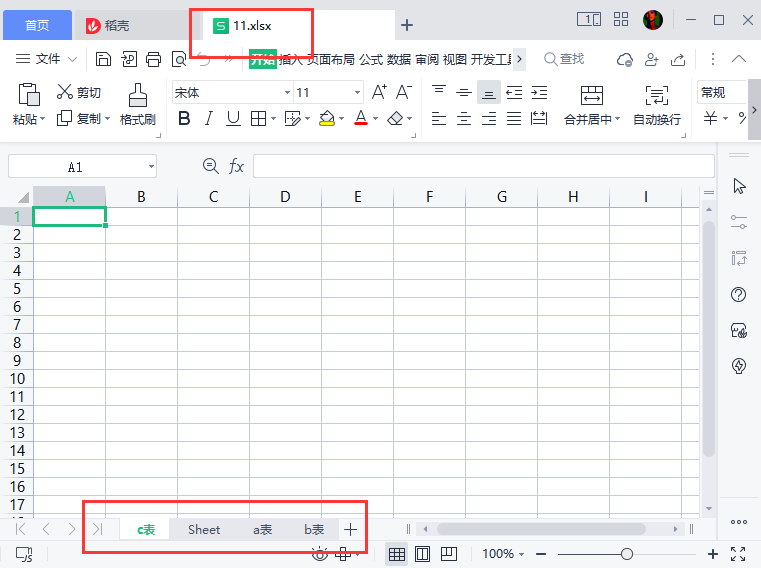The width and height of the screenshot is (761, 568).
Task: Toggle Underline formatting
Action: coord(233,118)
